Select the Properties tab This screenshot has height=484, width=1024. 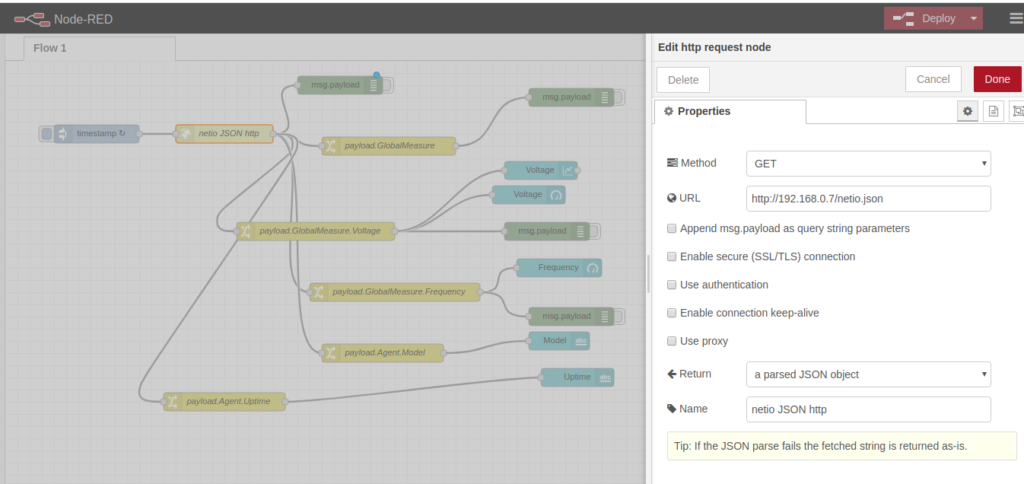click(729, 112)
